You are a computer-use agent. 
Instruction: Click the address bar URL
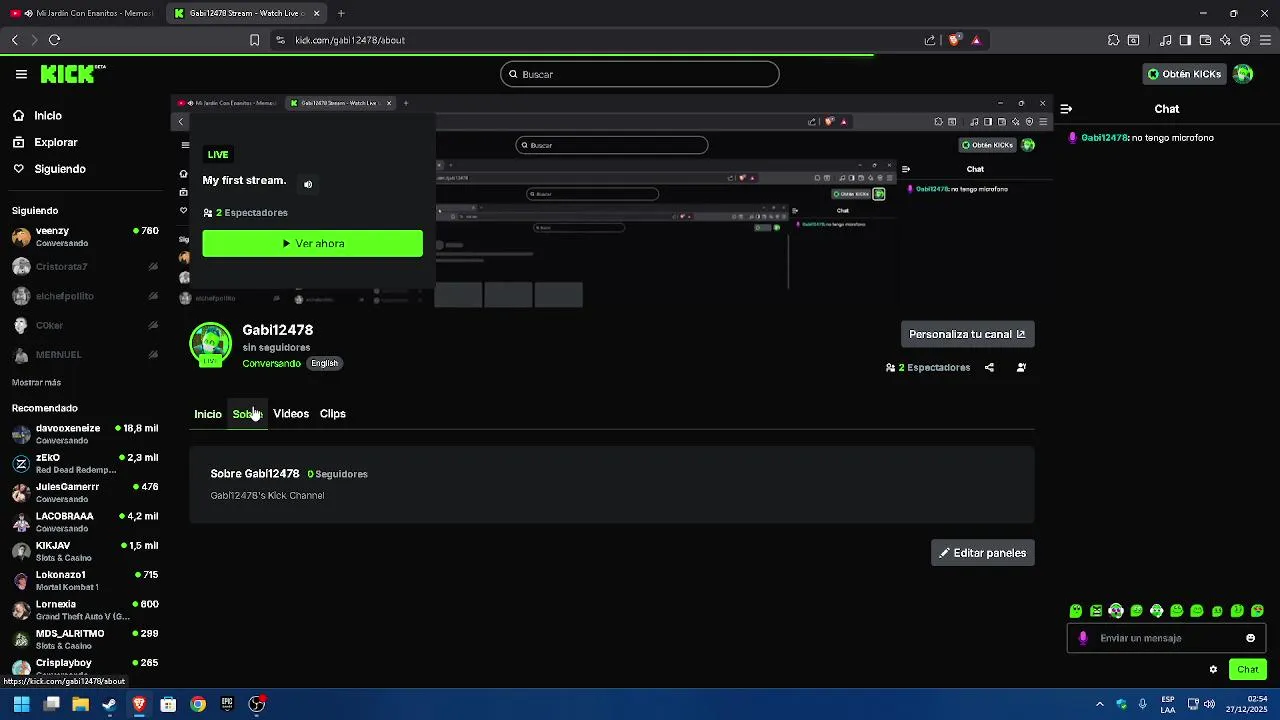point(350,40)
